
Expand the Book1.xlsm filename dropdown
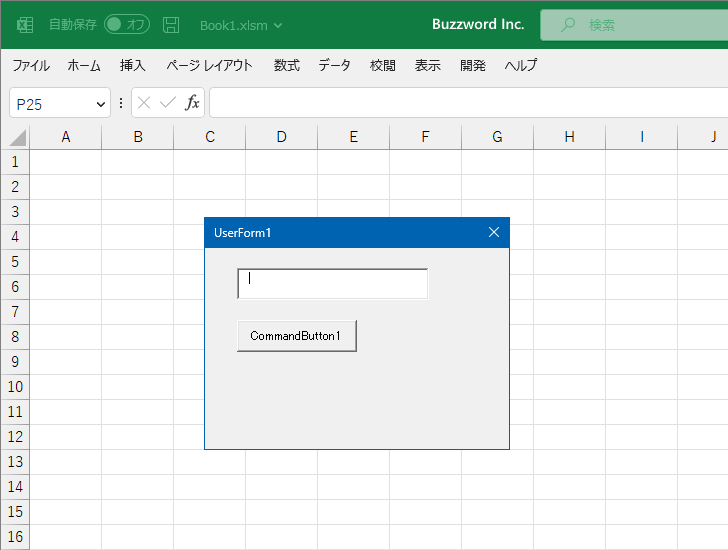click(x=278, y=26)
